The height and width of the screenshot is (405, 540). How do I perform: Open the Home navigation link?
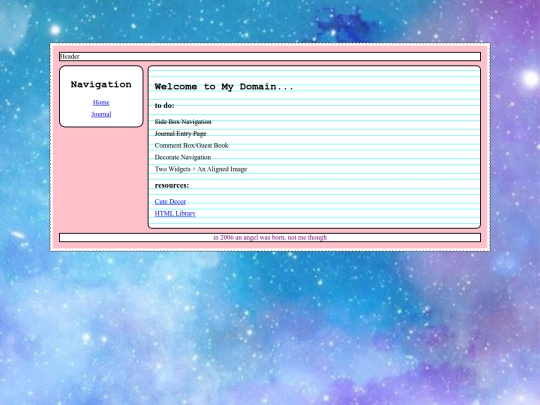pyautogui.click(x=101, y=103)
